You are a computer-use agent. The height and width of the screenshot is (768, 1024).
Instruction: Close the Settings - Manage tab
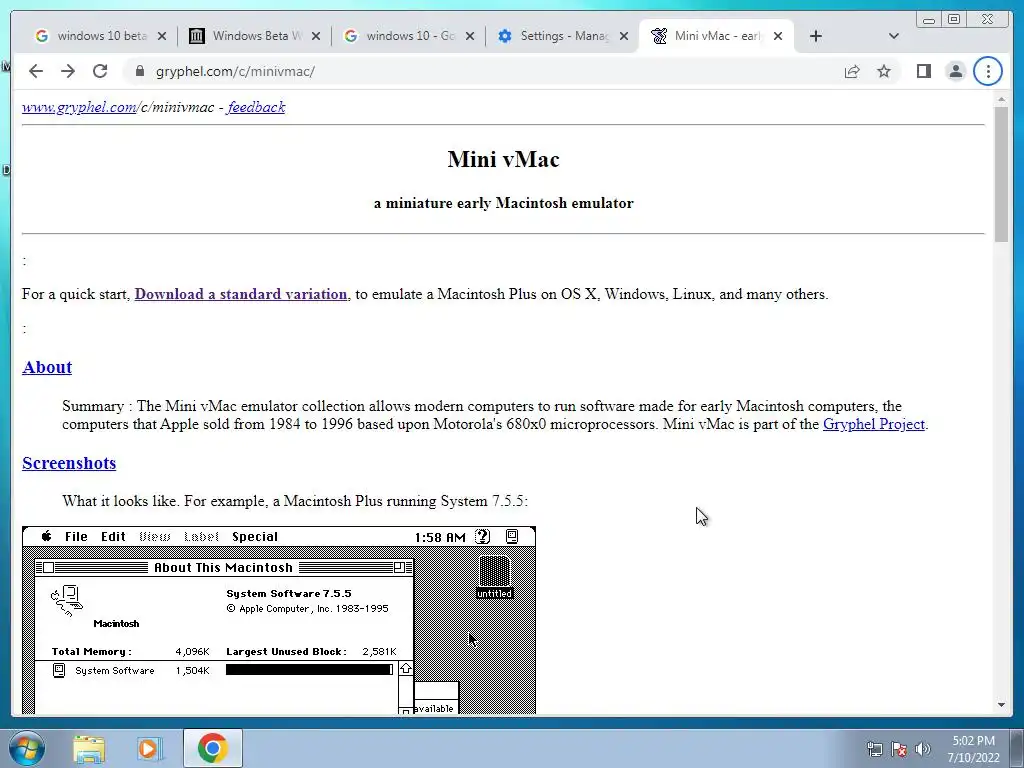[624, 37]
